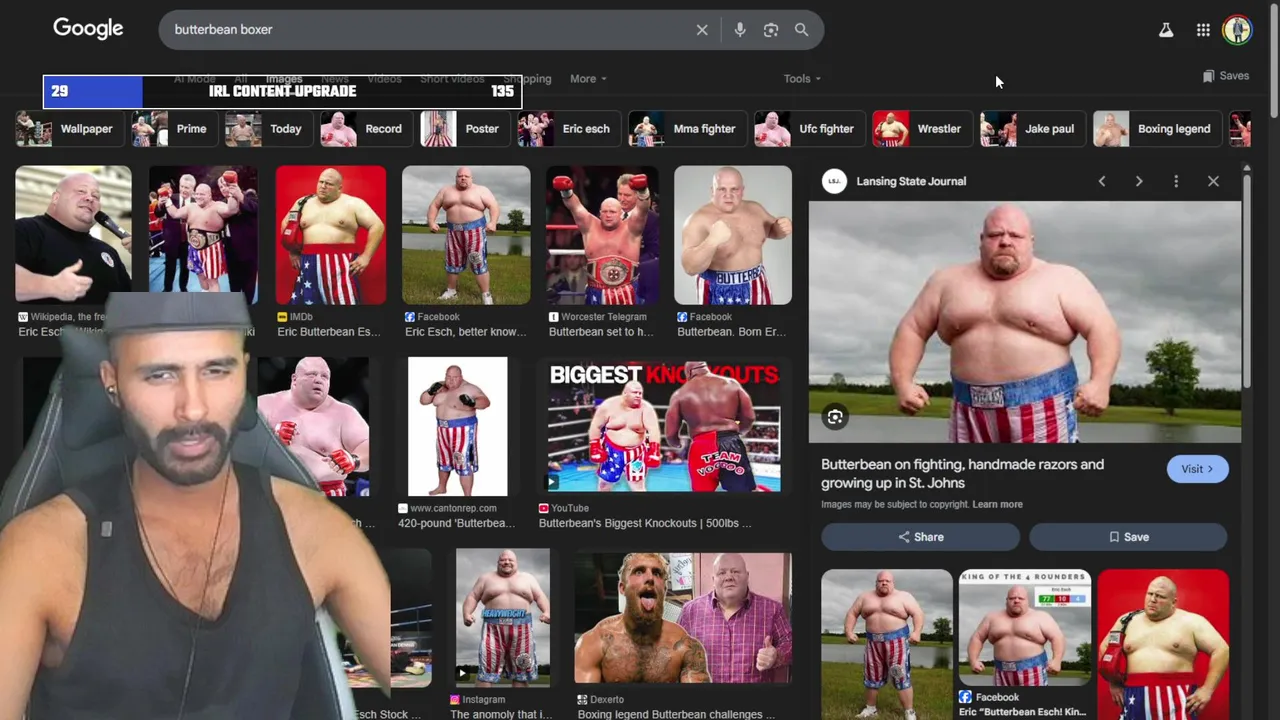The height and width of the screenshot is (720, 1280).
Task: Open Google Lens image search
Action: tap(771, 30)
